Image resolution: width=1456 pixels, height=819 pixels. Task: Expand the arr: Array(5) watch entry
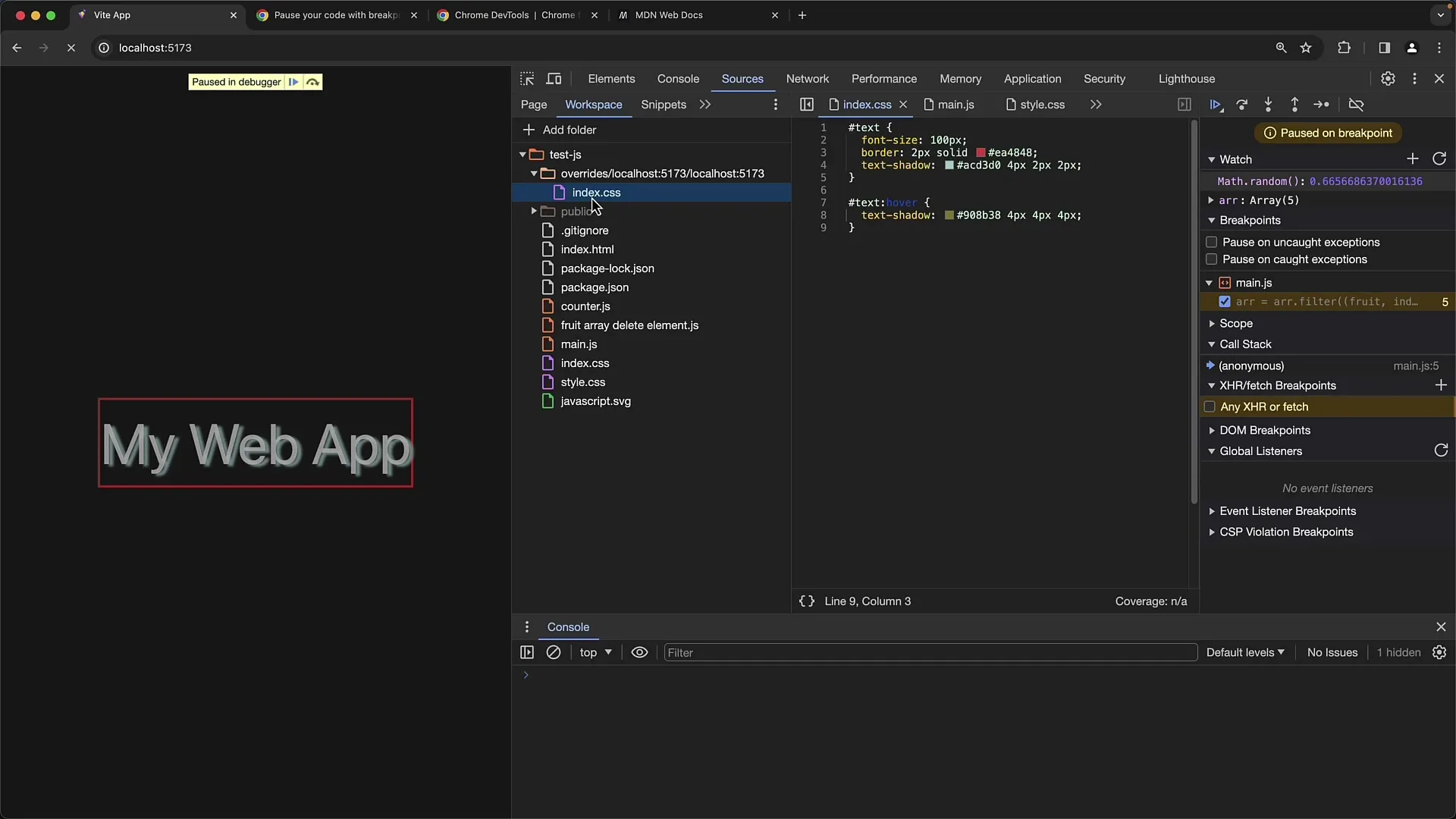coord(1211,200)
